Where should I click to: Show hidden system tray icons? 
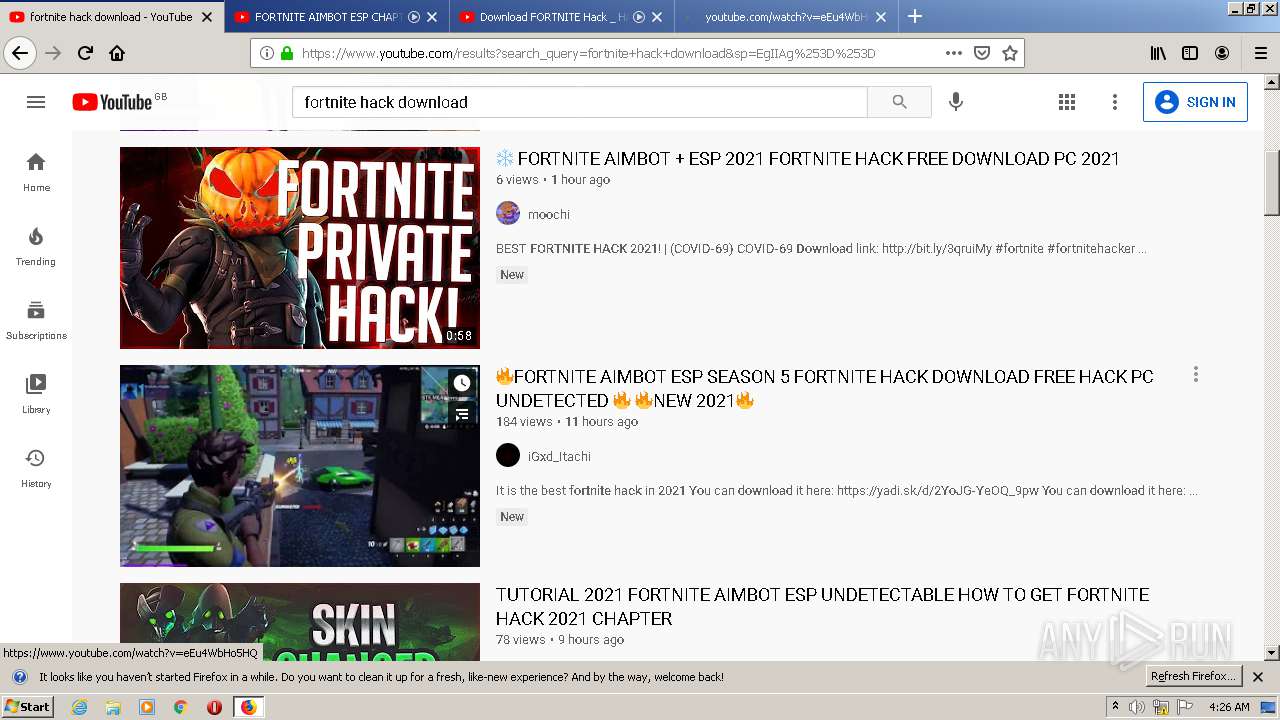pyautogui.click(x=1115, y=707)
